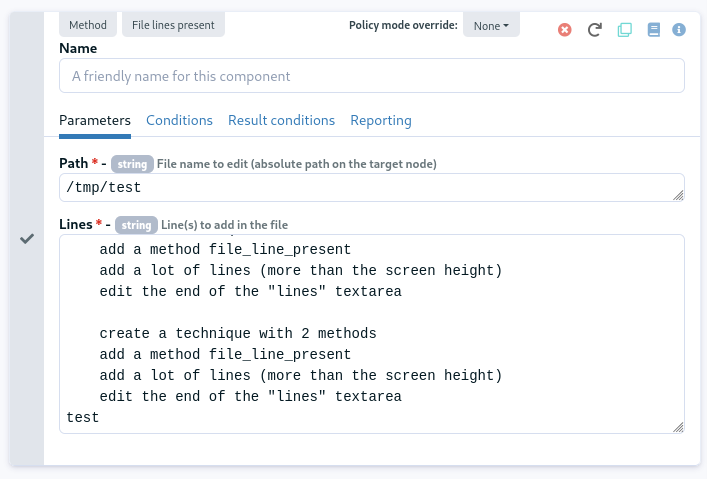Open the Policy mode override None dropdown
This screenshot has height=479, width=707.
491,26
